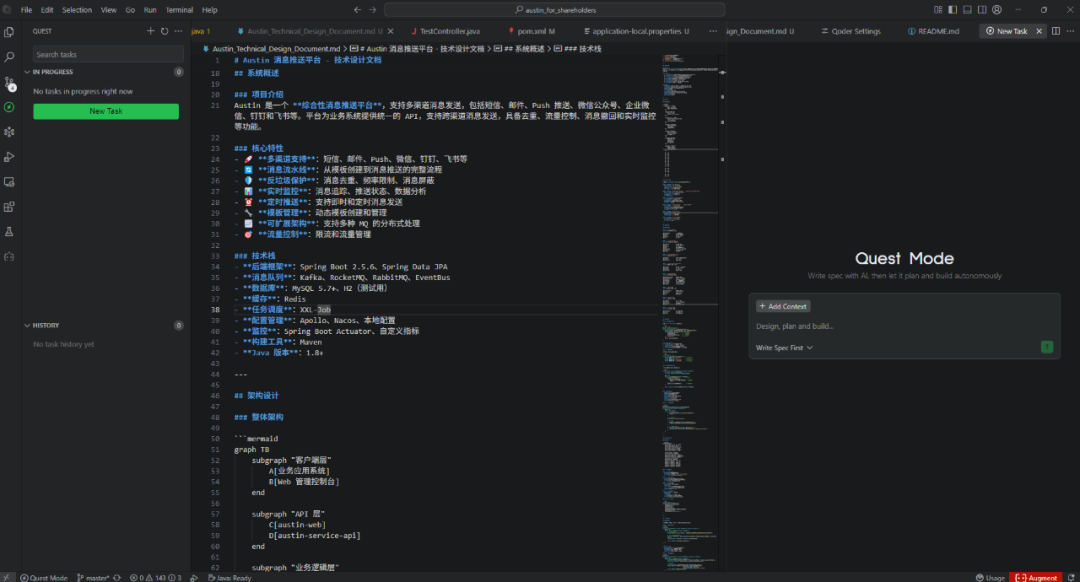Go forward with navigation arrow

[373, 10]
